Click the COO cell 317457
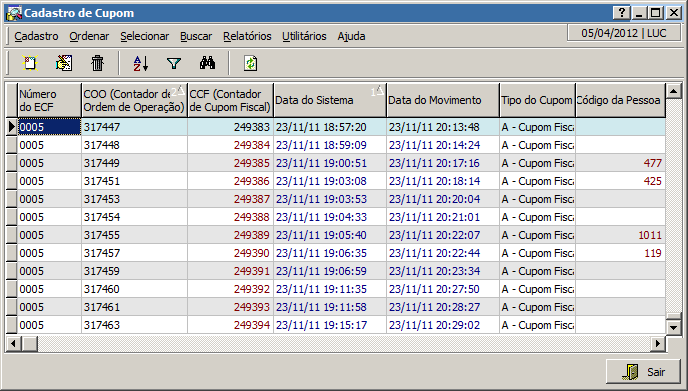 click(x=134, y=253)
